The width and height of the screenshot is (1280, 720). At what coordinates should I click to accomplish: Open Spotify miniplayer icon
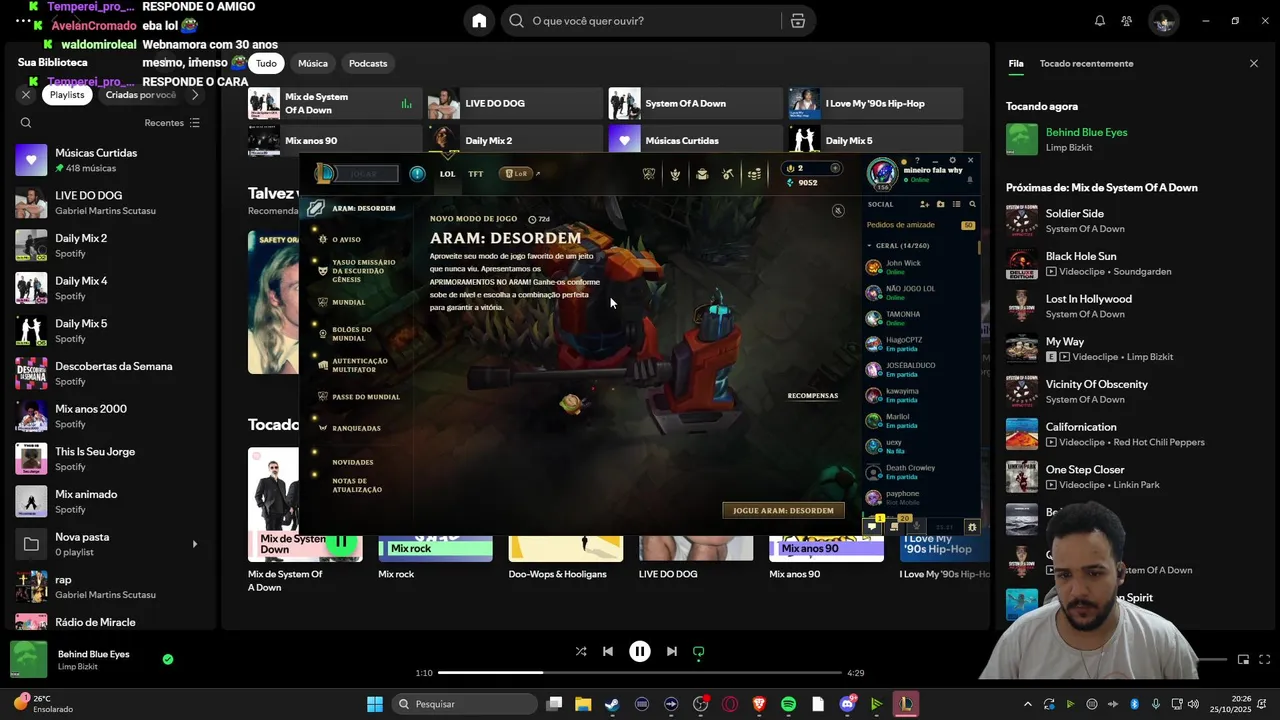pyautogui.click(x=1243, y=659)
